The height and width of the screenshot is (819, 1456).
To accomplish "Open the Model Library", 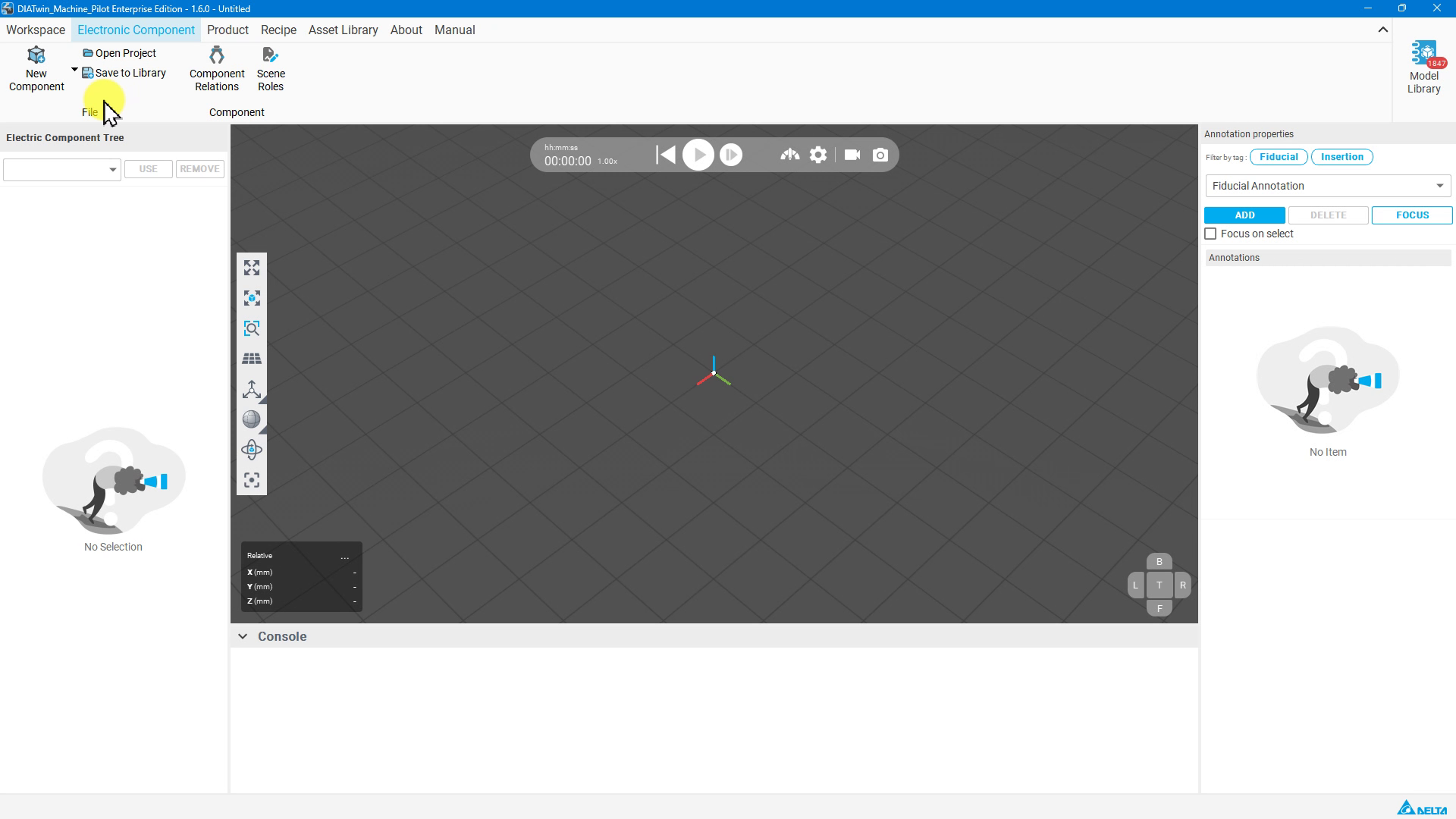I will 1424,67.
